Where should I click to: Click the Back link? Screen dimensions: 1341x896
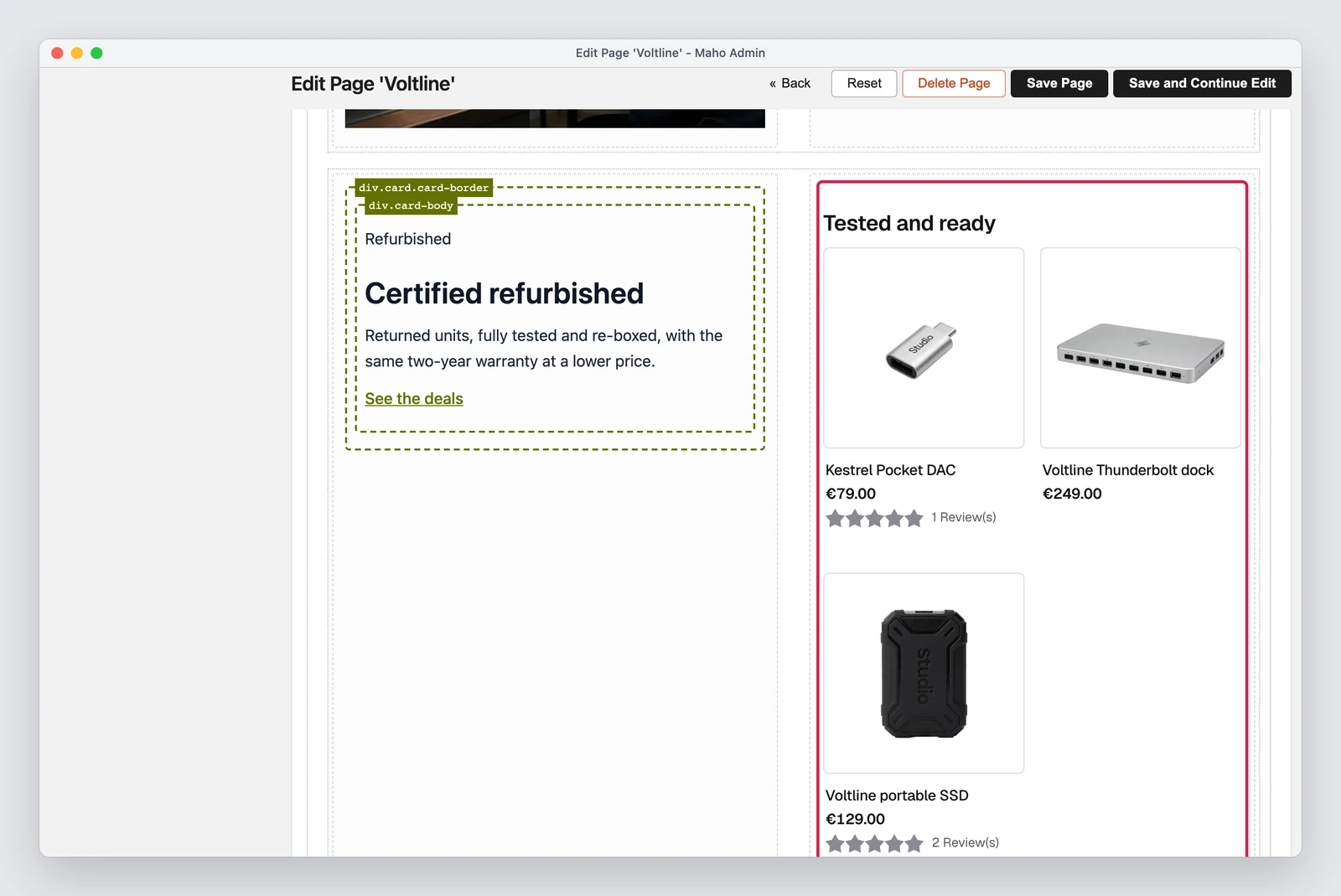pyautogui.click(x=790, y=83)
